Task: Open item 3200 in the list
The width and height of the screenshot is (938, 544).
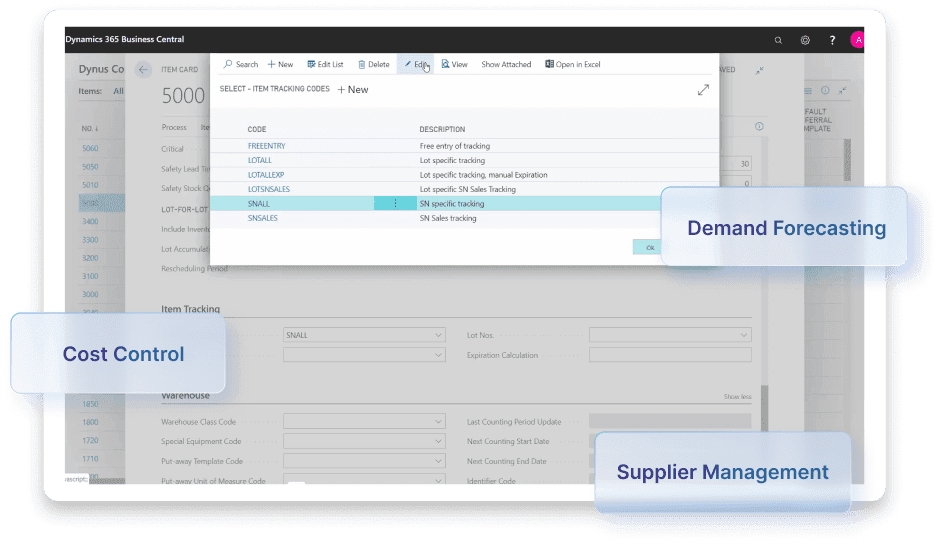Action: coord(90,258)
